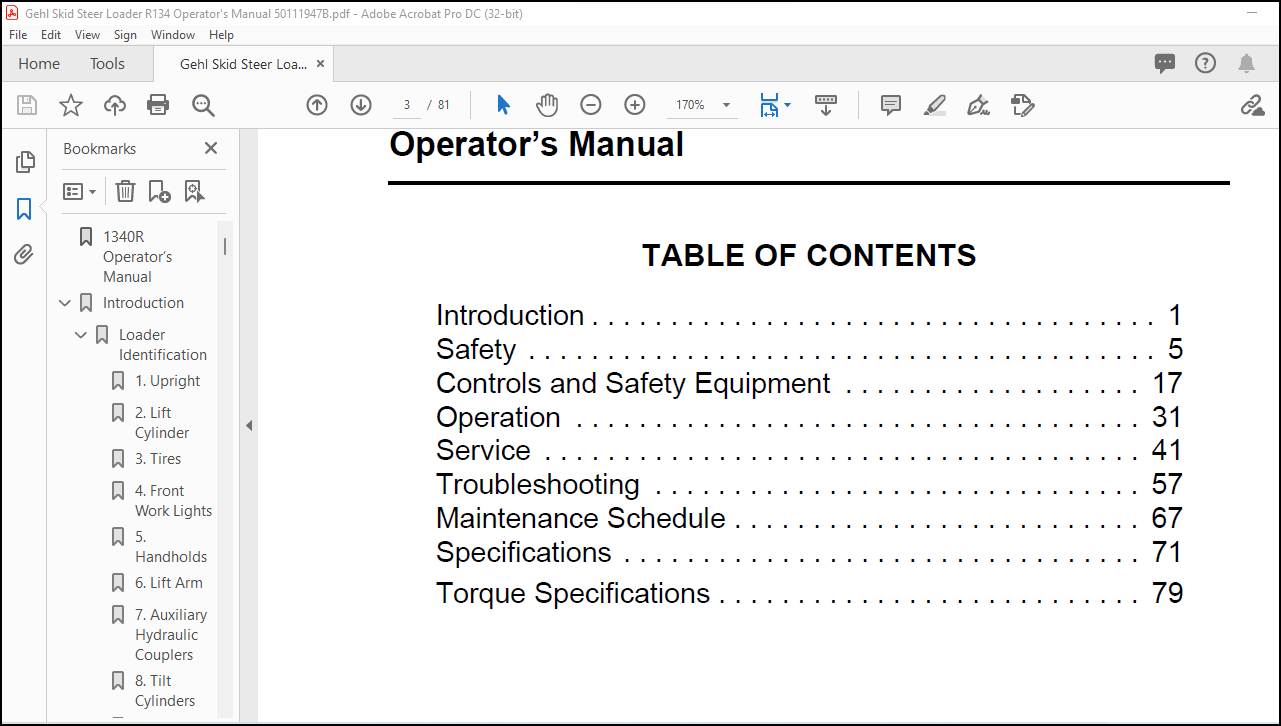
Task: Star this document as a favorite
Action: 71,105
